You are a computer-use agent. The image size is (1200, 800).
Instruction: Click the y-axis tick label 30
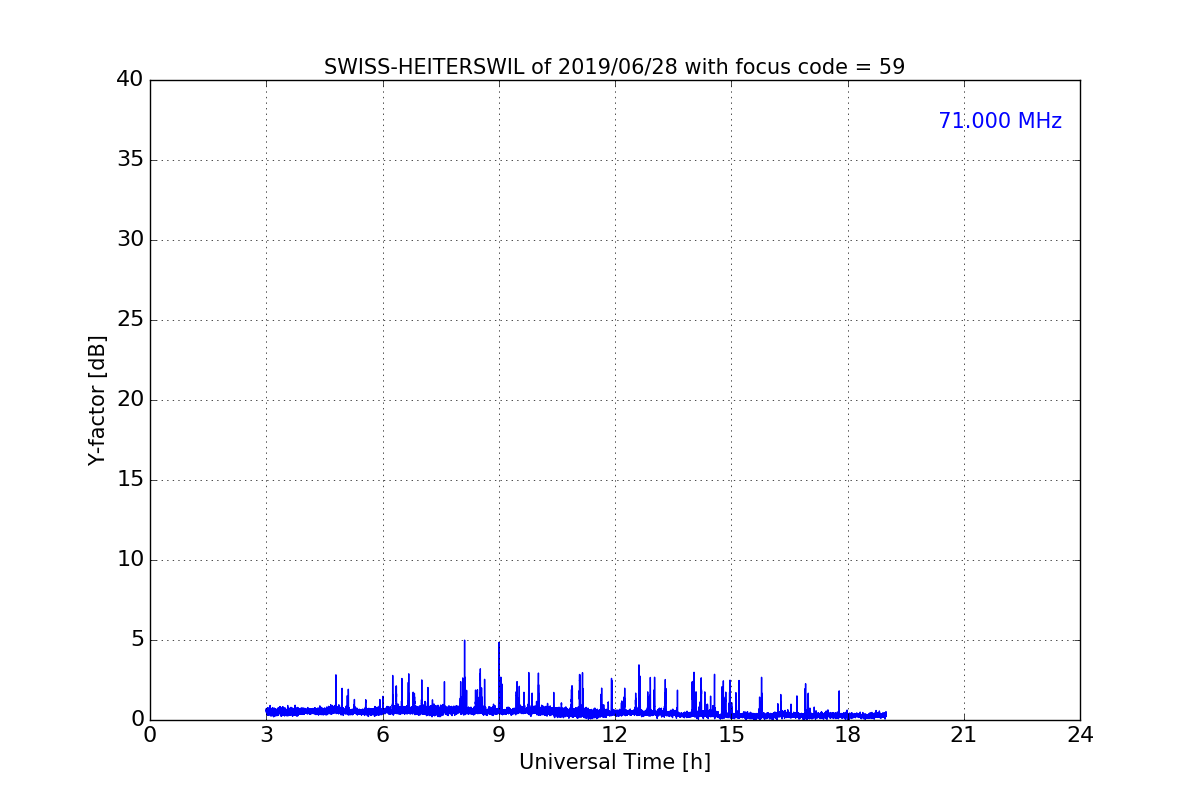130,240
